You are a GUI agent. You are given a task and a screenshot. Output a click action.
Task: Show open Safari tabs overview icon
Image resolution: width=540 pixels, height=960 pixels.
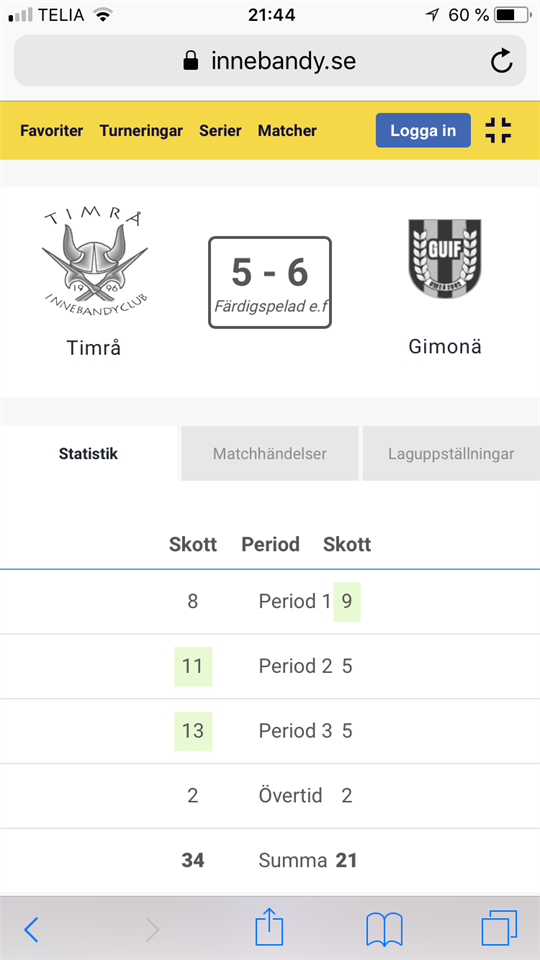coord(499,928)
